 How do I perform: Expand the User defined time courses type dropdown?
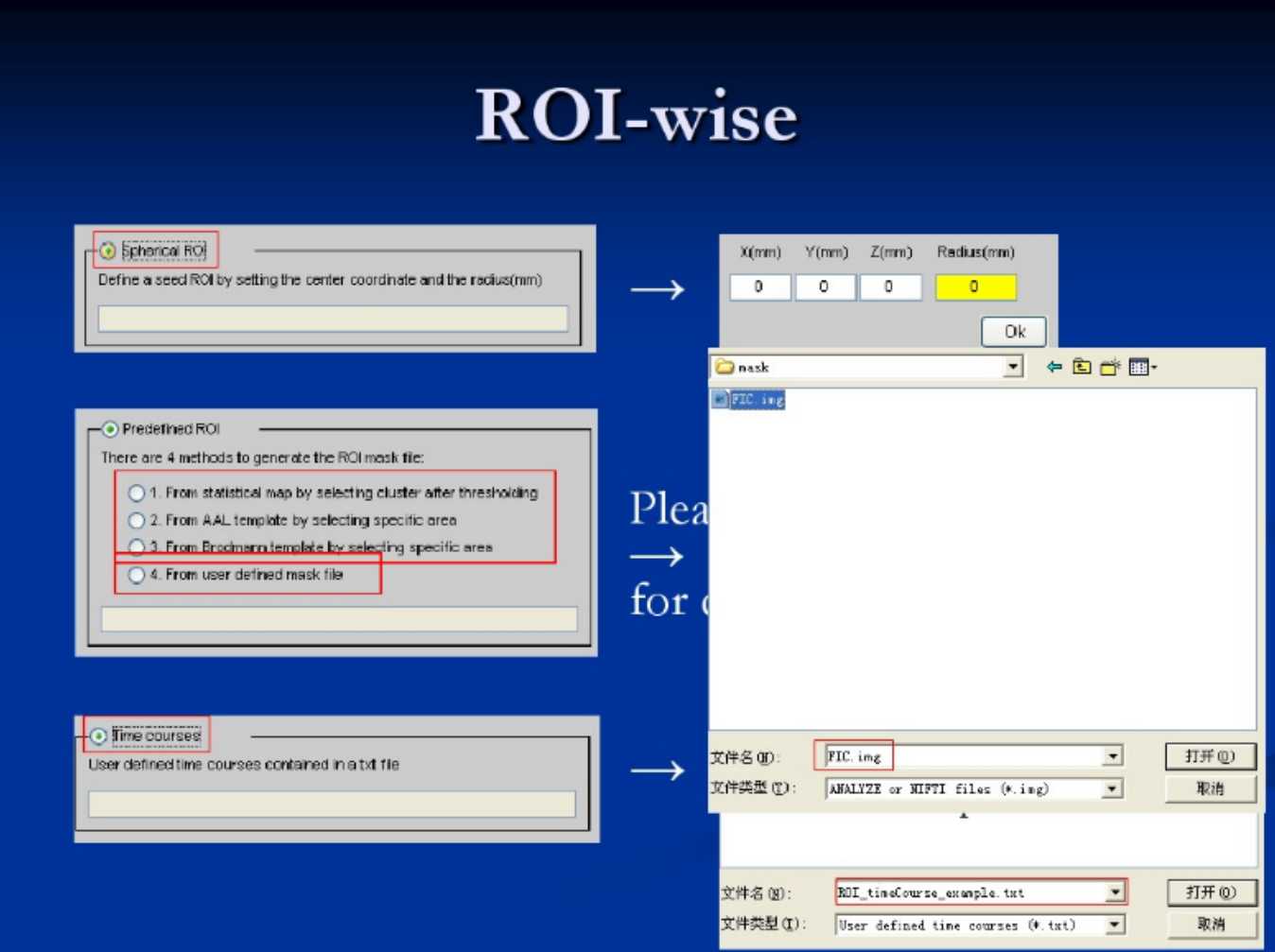(x=1115, y=925)
